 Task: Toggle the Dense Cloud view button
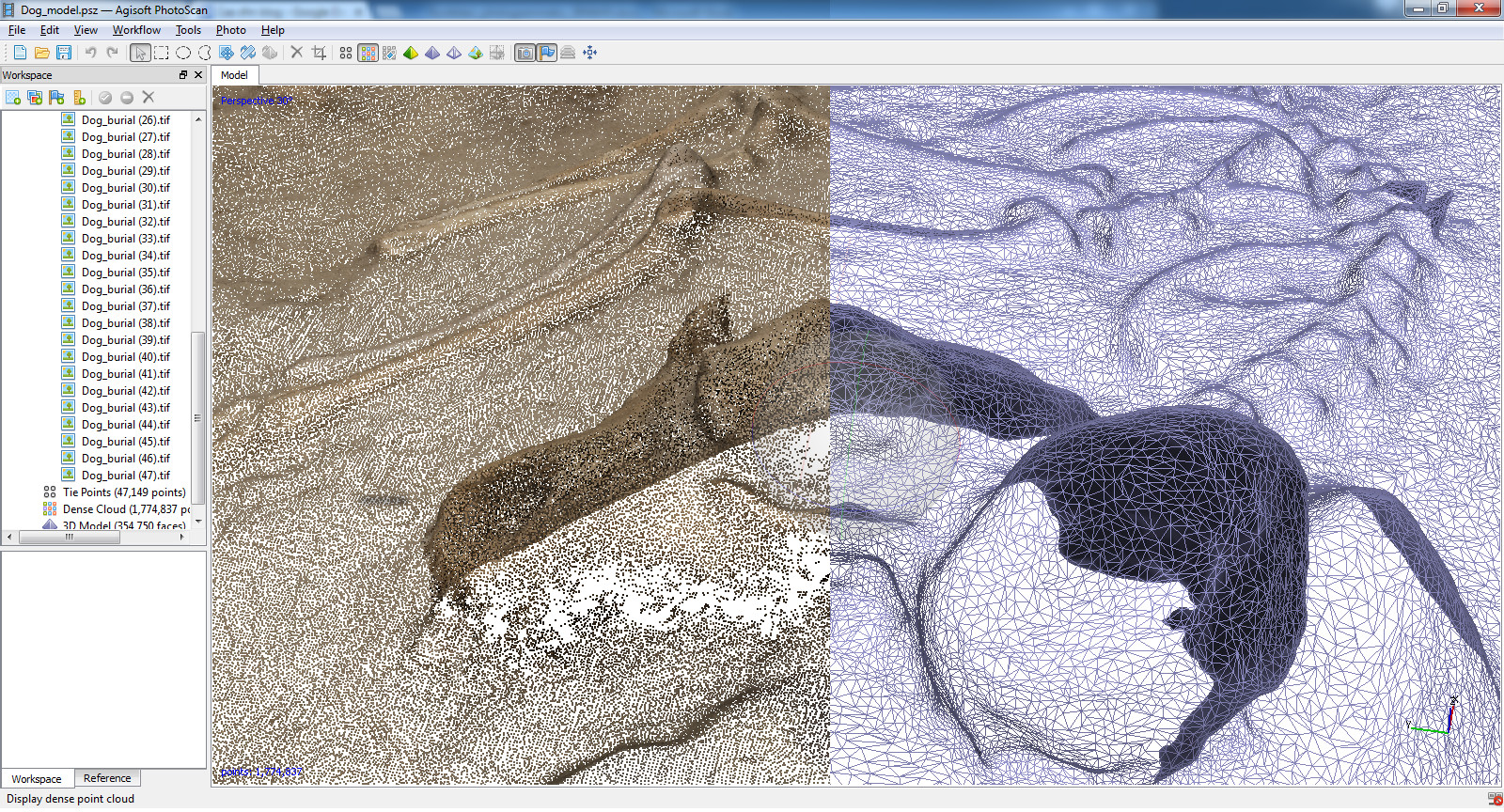368,53
